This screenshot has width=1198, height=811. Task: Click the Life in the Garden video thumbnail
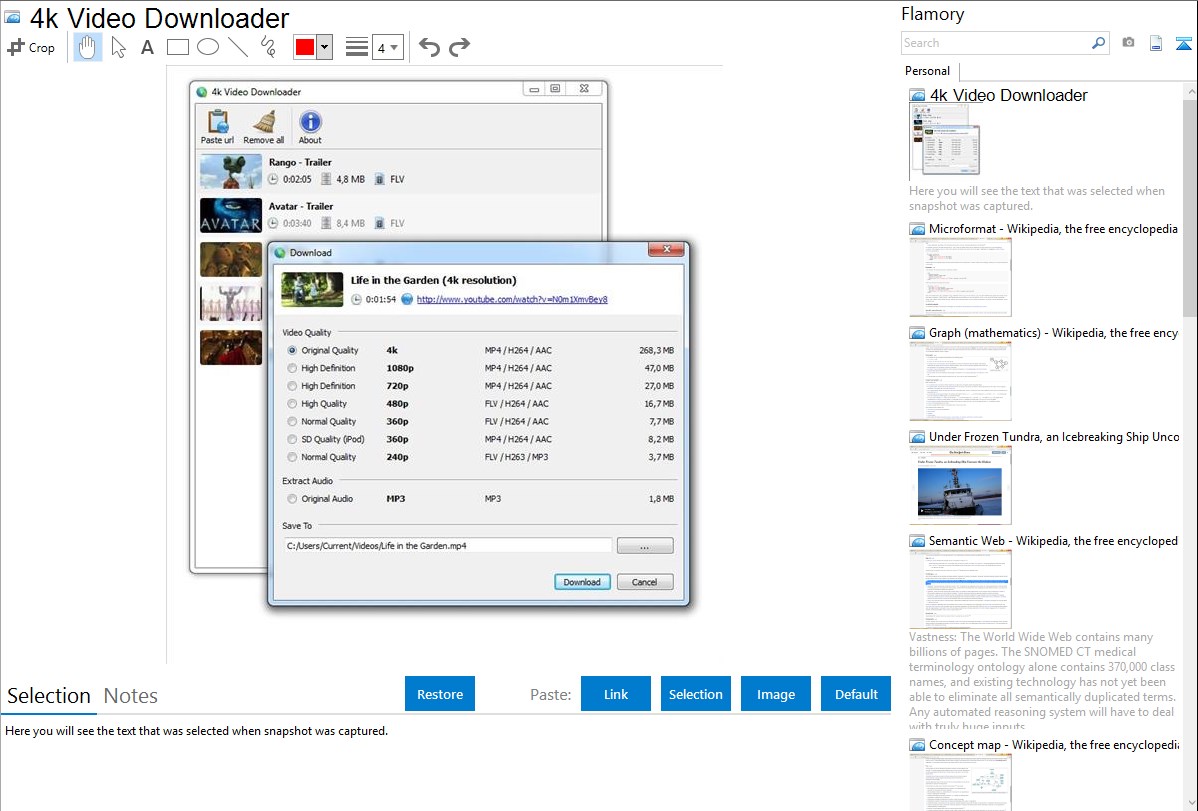[312, 290]
